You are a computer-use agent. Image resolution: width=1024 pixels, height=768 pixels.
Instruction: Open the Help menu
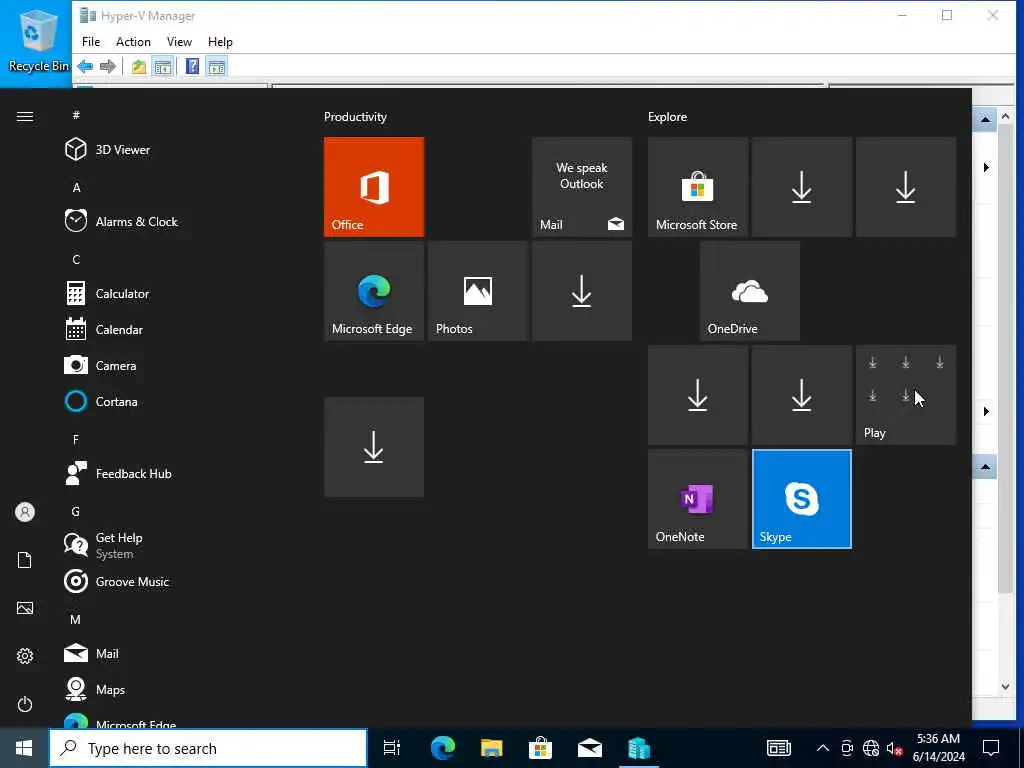tap(220, 42)
